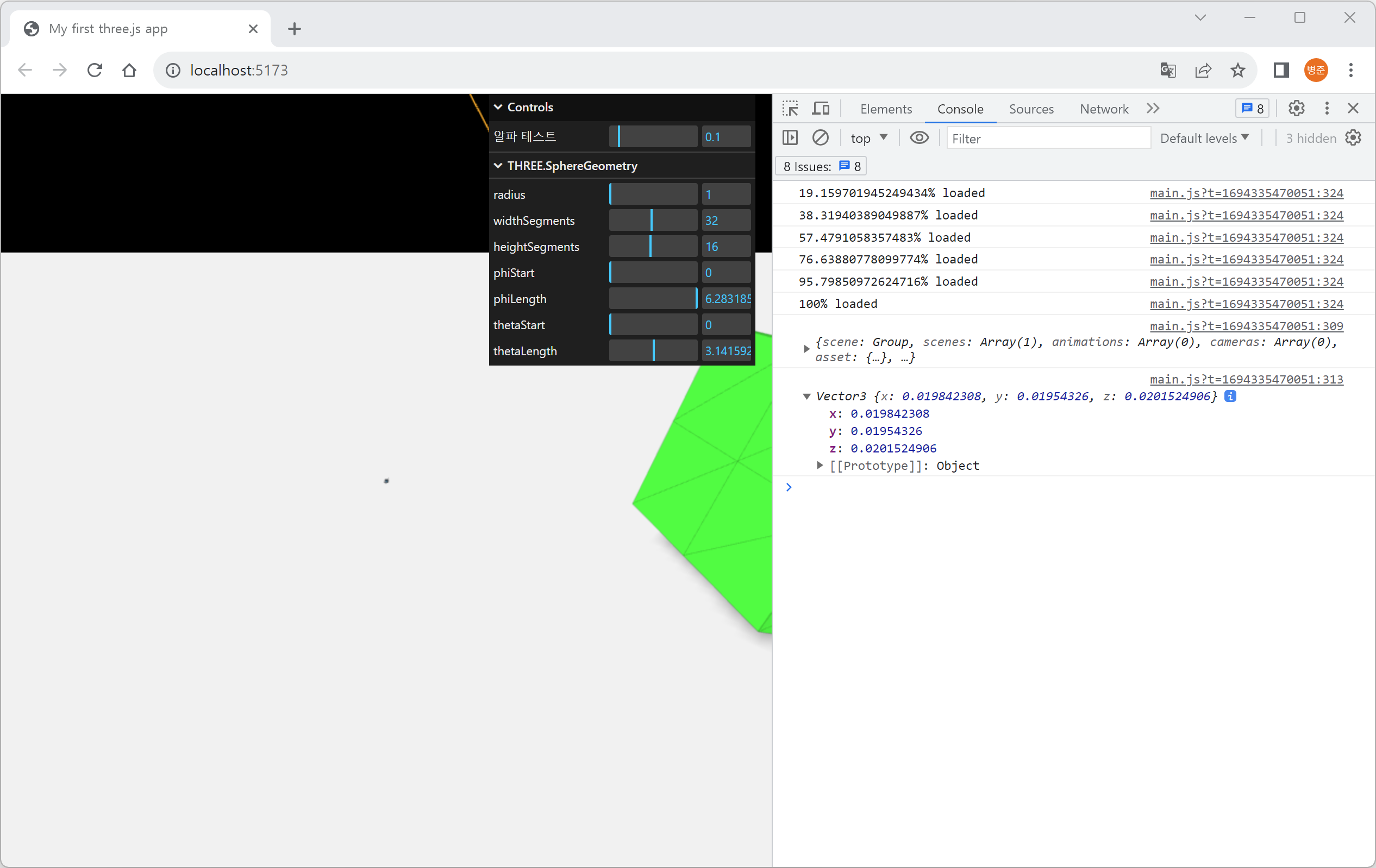
Task: Open the browser side panel icon
Action: click(1280, 70)
